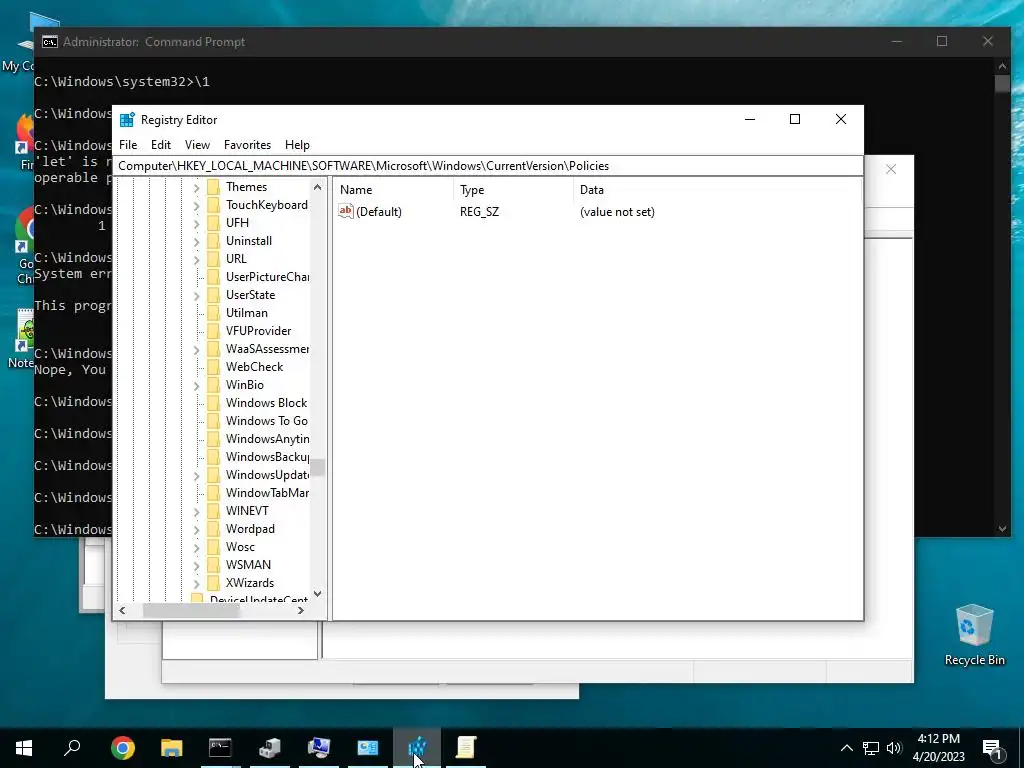Select the UserPictureChange folder icon
The width and height of the screenshot is (1024, 768).
click(x=213, y=277)
